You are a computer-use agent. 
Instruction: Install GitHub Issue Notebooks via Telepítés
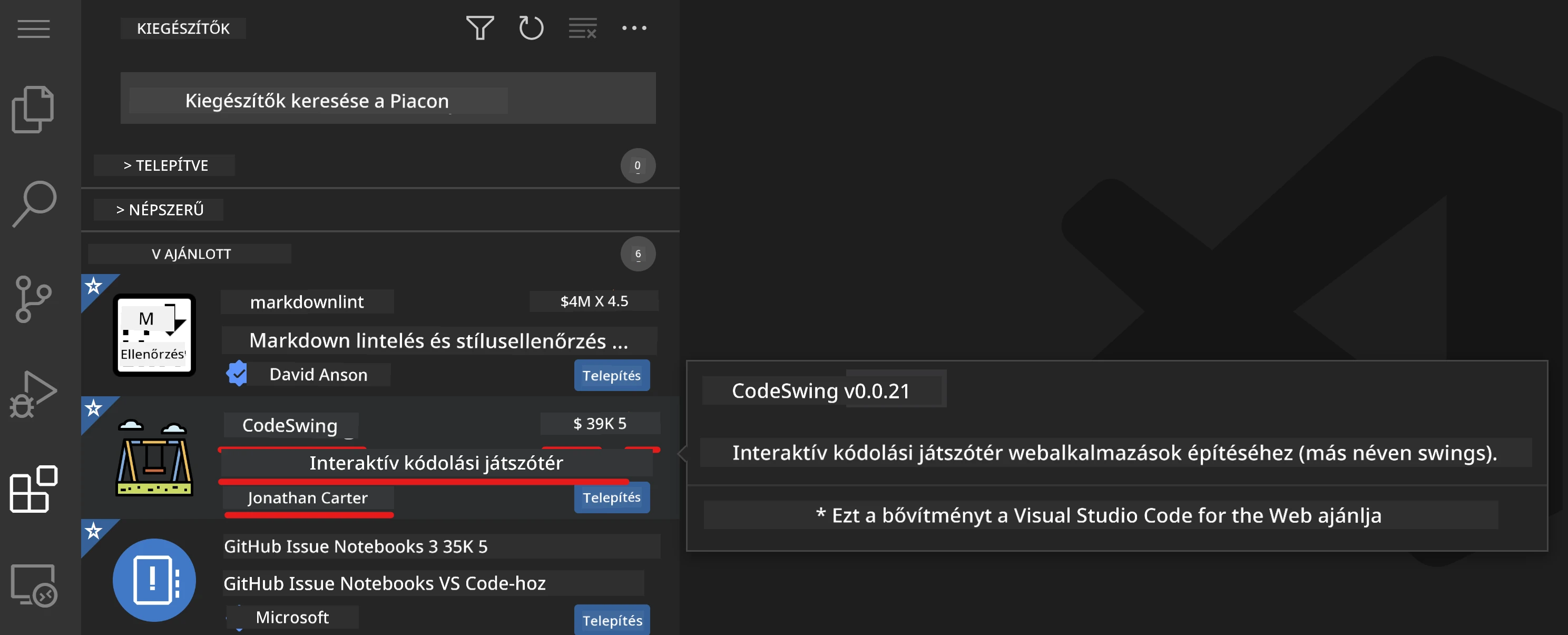click(x=612, y=620)
